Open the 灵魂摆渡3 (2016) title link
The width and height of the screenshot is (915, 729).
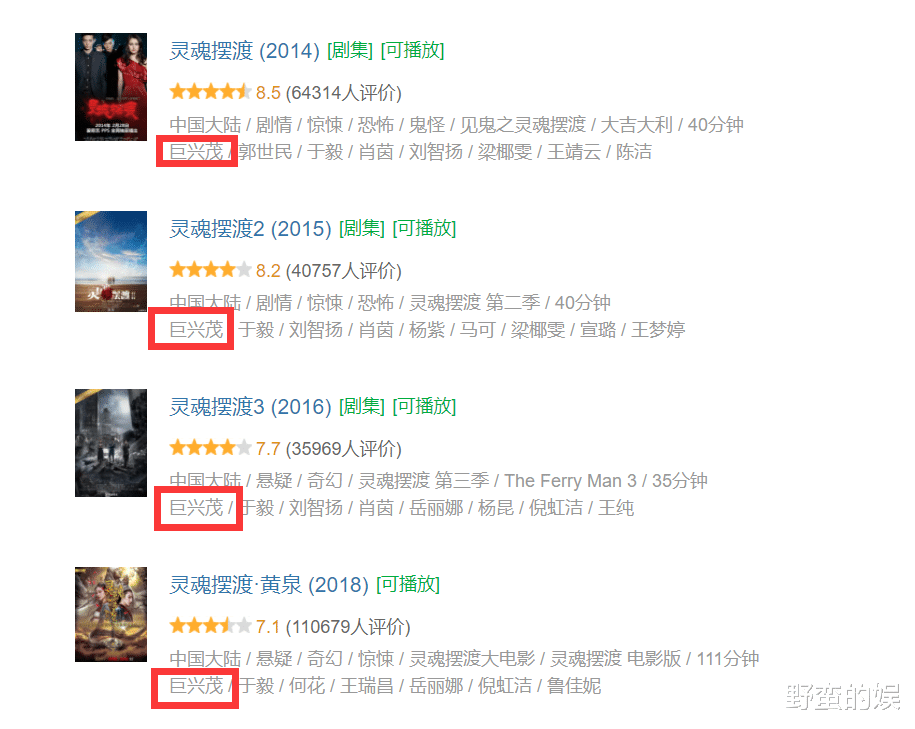pos(250,407)
